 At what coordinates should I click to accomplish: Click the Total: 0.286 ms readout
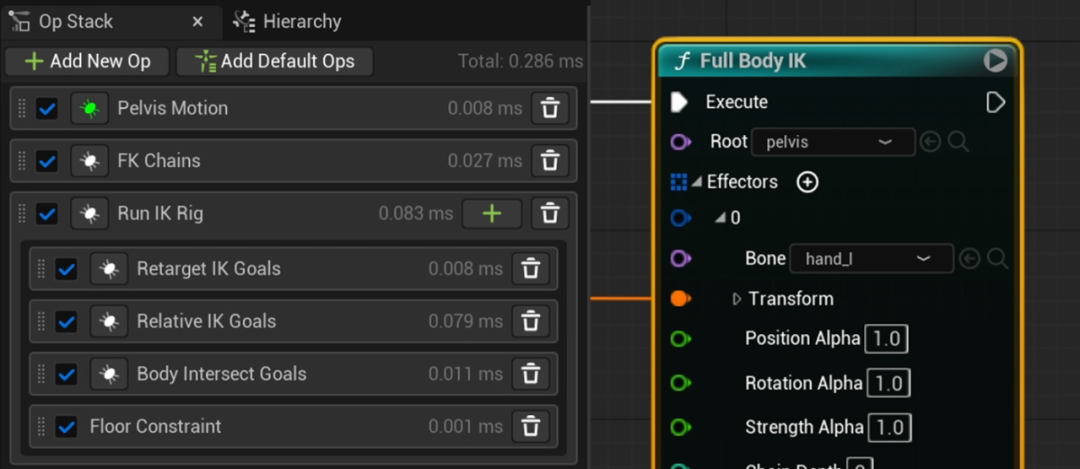click(x=520, y=61)
